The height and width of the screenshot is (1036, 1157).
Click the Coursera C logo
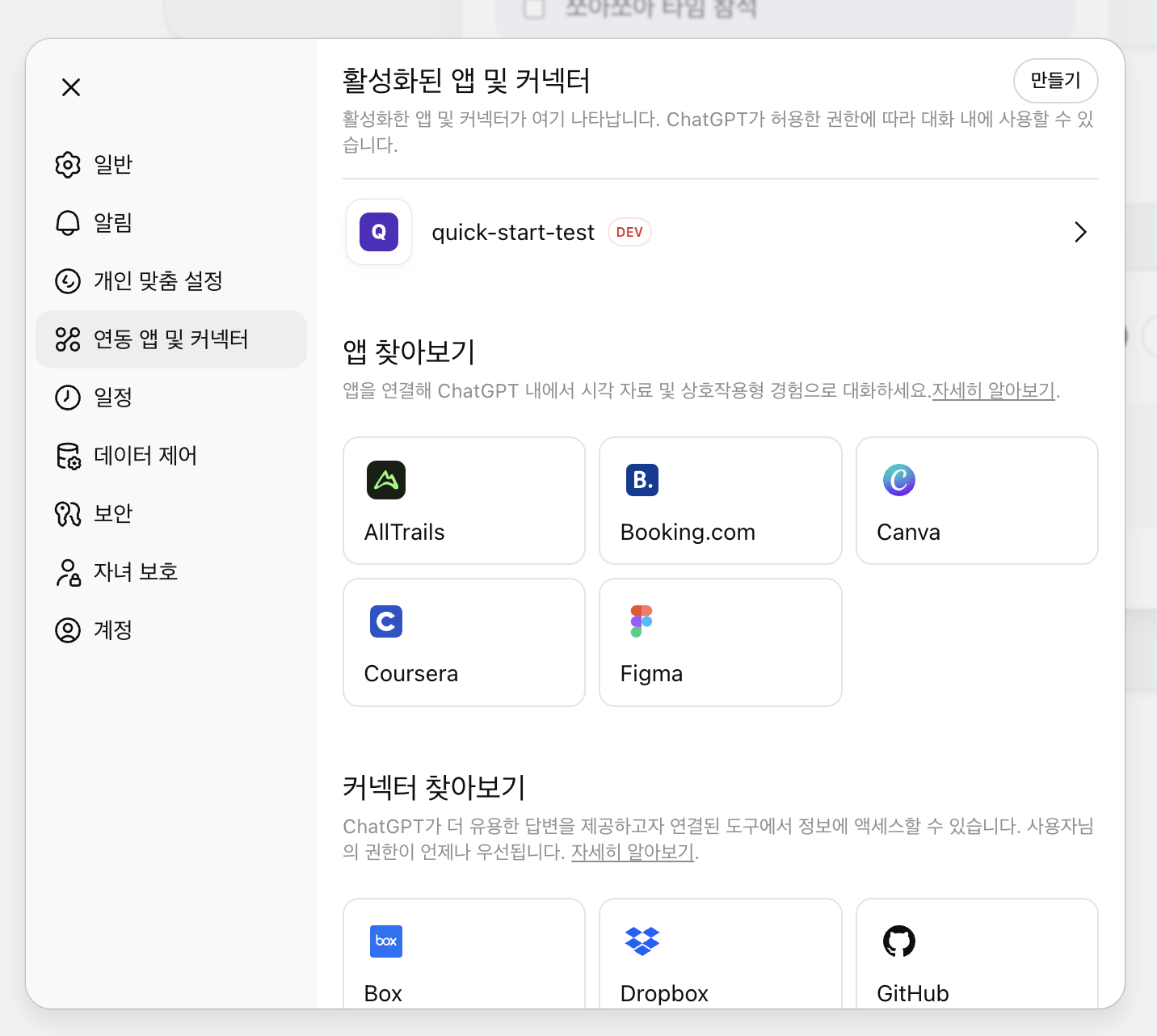pyautogui.click(x=386, y=621)
